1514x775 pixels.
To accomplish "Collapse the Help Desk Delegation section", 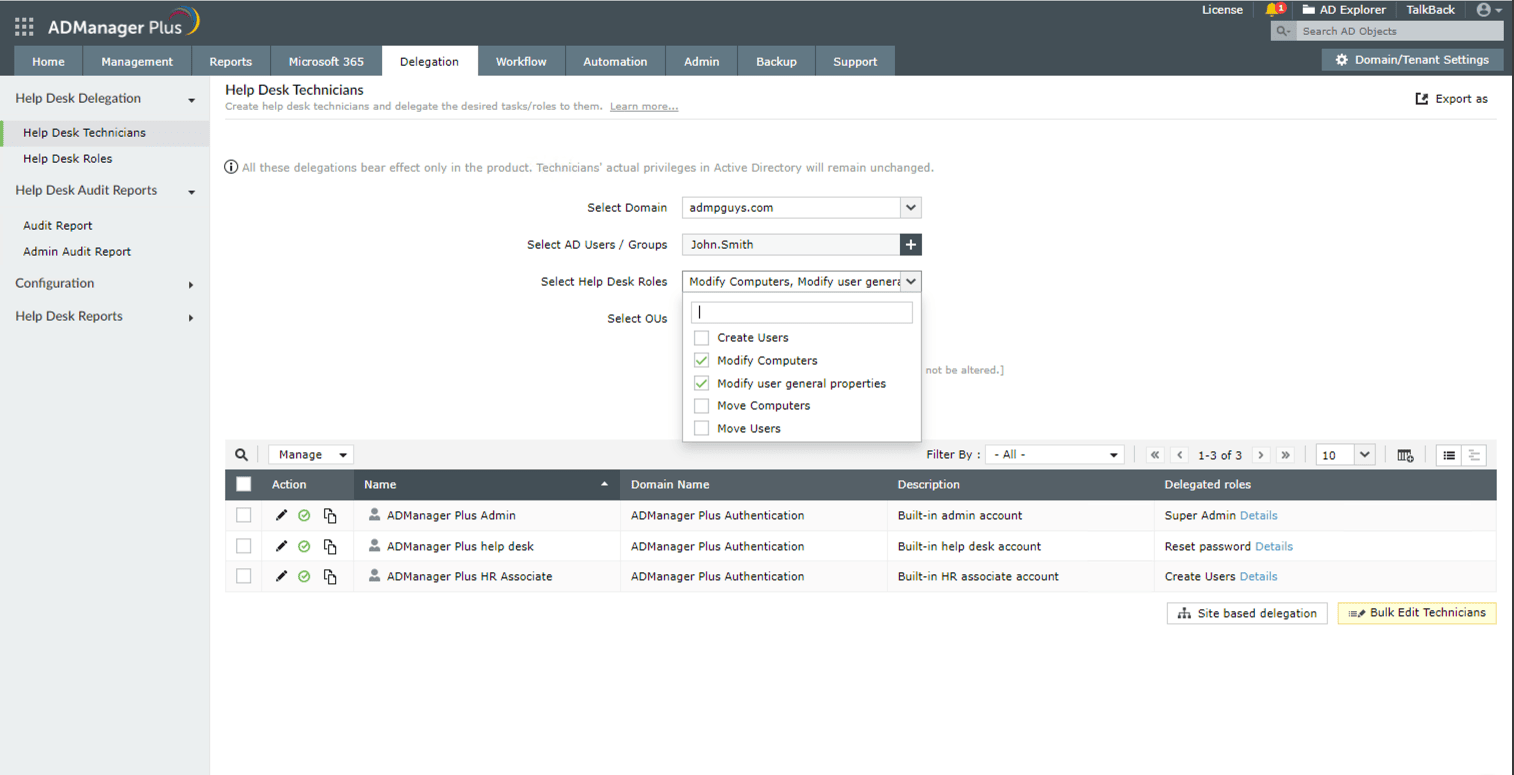I will [x=191, y=100].
